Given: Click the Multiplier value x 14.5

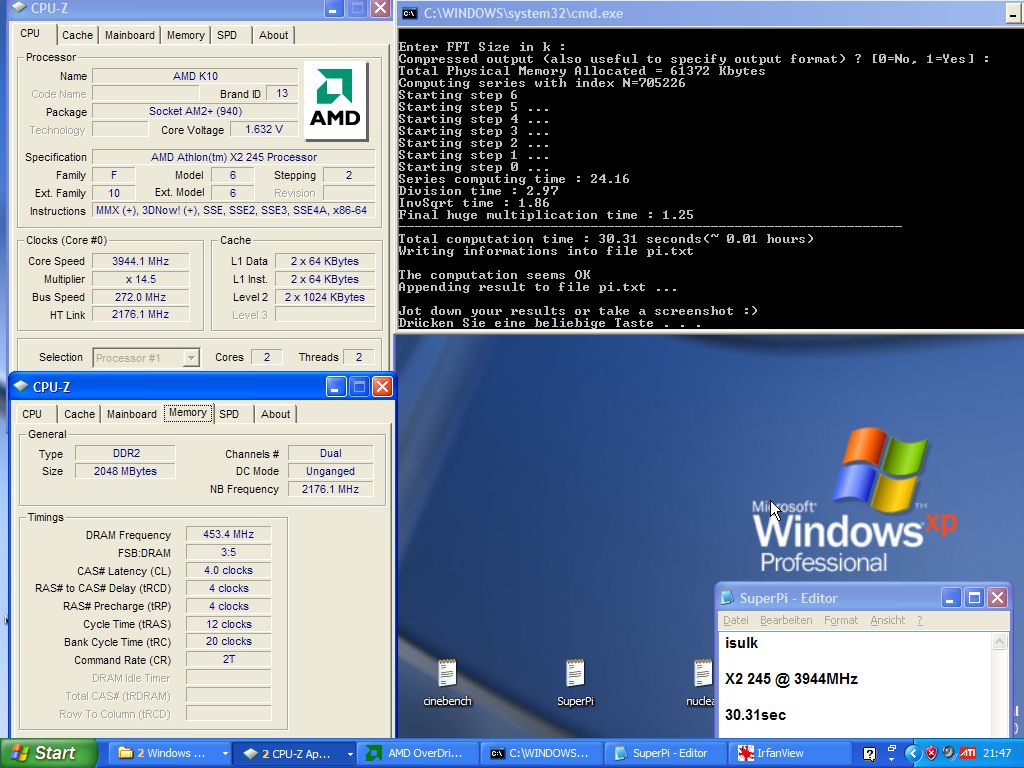Looking at the screenshot, I should (x=140, y=279).
